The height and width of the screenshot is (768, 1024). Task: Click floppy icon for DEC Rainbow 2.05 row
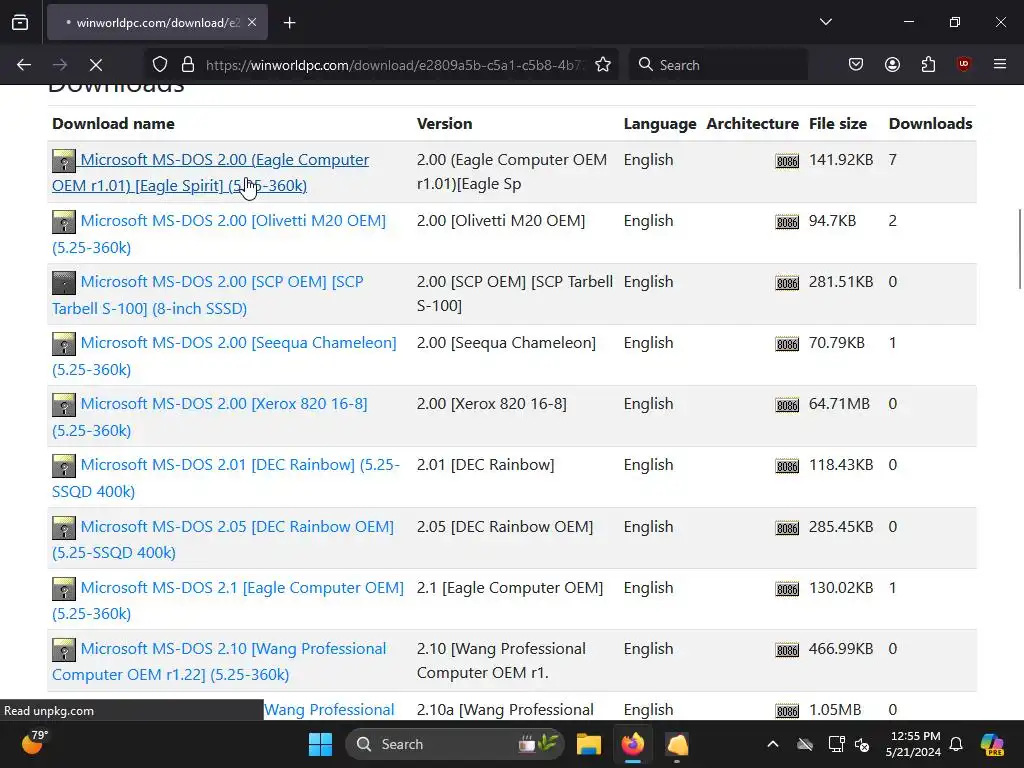pyautogui.click(x=64, y=528)
